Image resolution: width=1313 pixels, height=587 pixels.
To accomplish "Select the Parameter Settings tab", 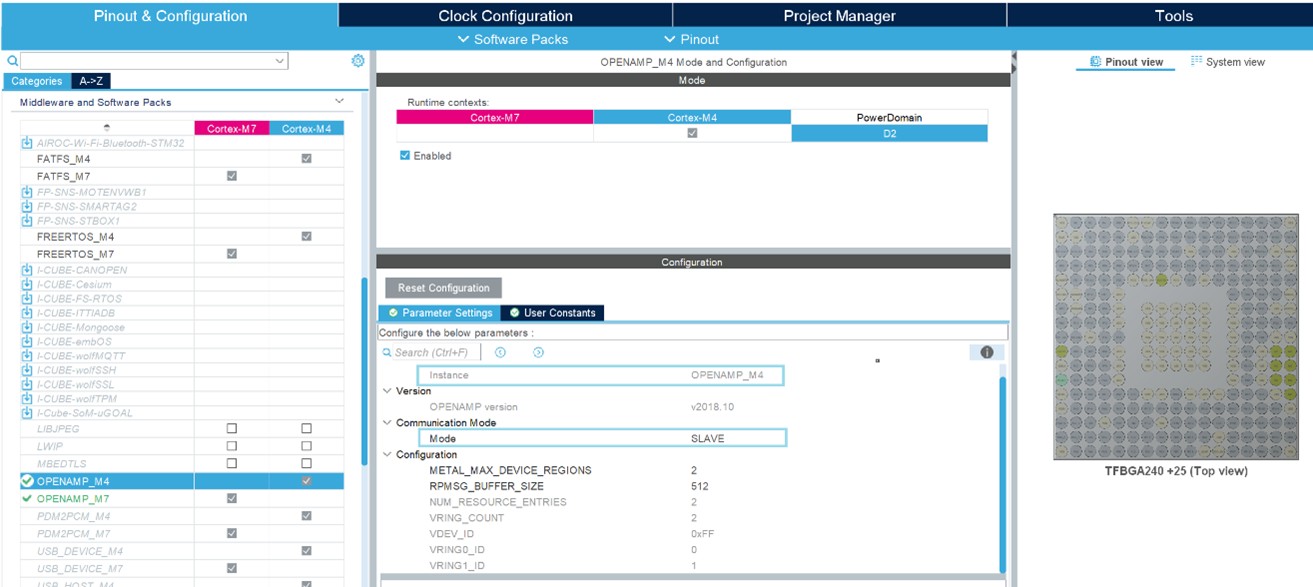I will [439, 313].
